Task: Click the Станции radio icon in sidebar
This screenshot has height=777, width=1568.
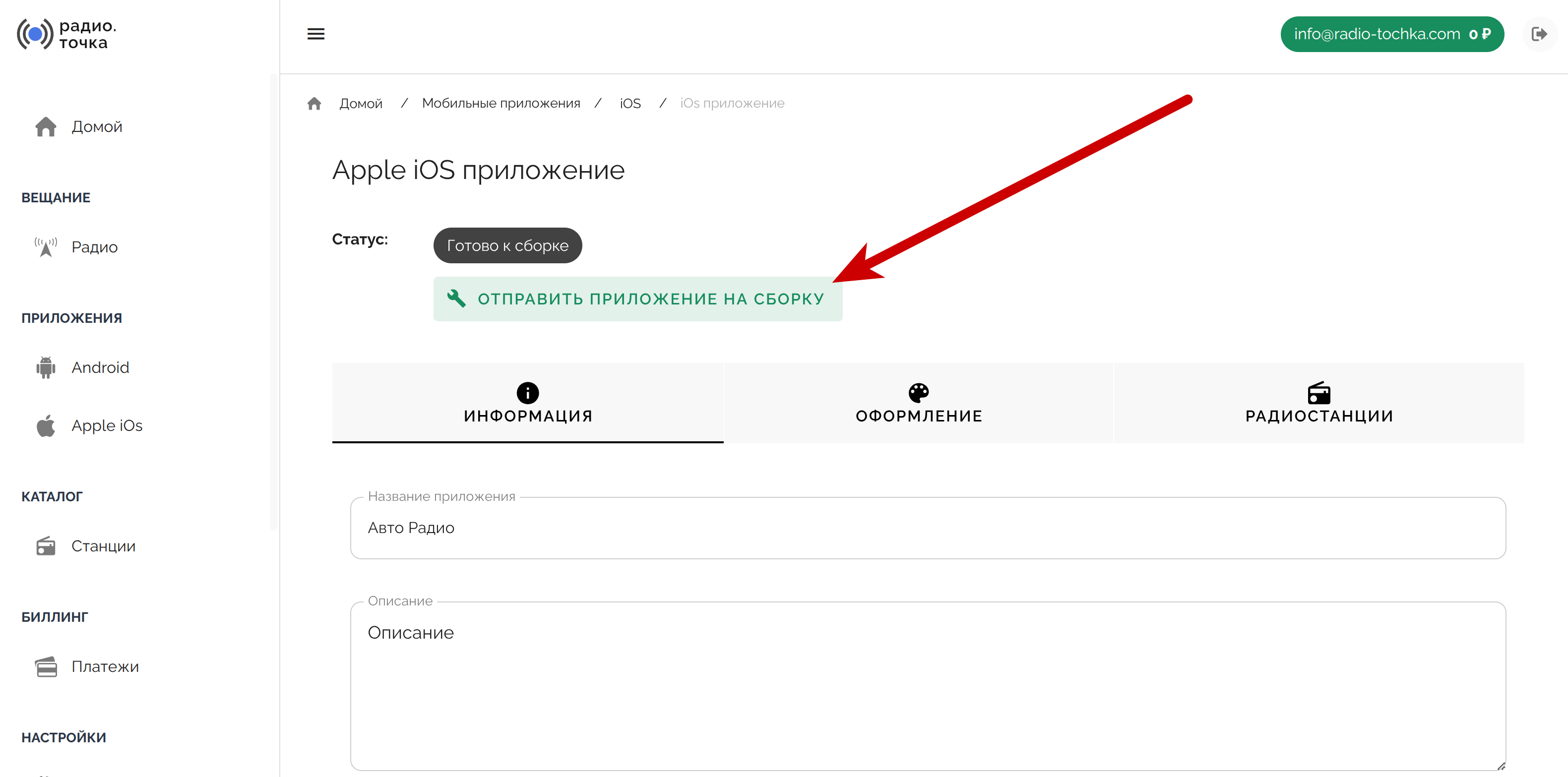Action: pyautogui.click(x=46, y=546)
